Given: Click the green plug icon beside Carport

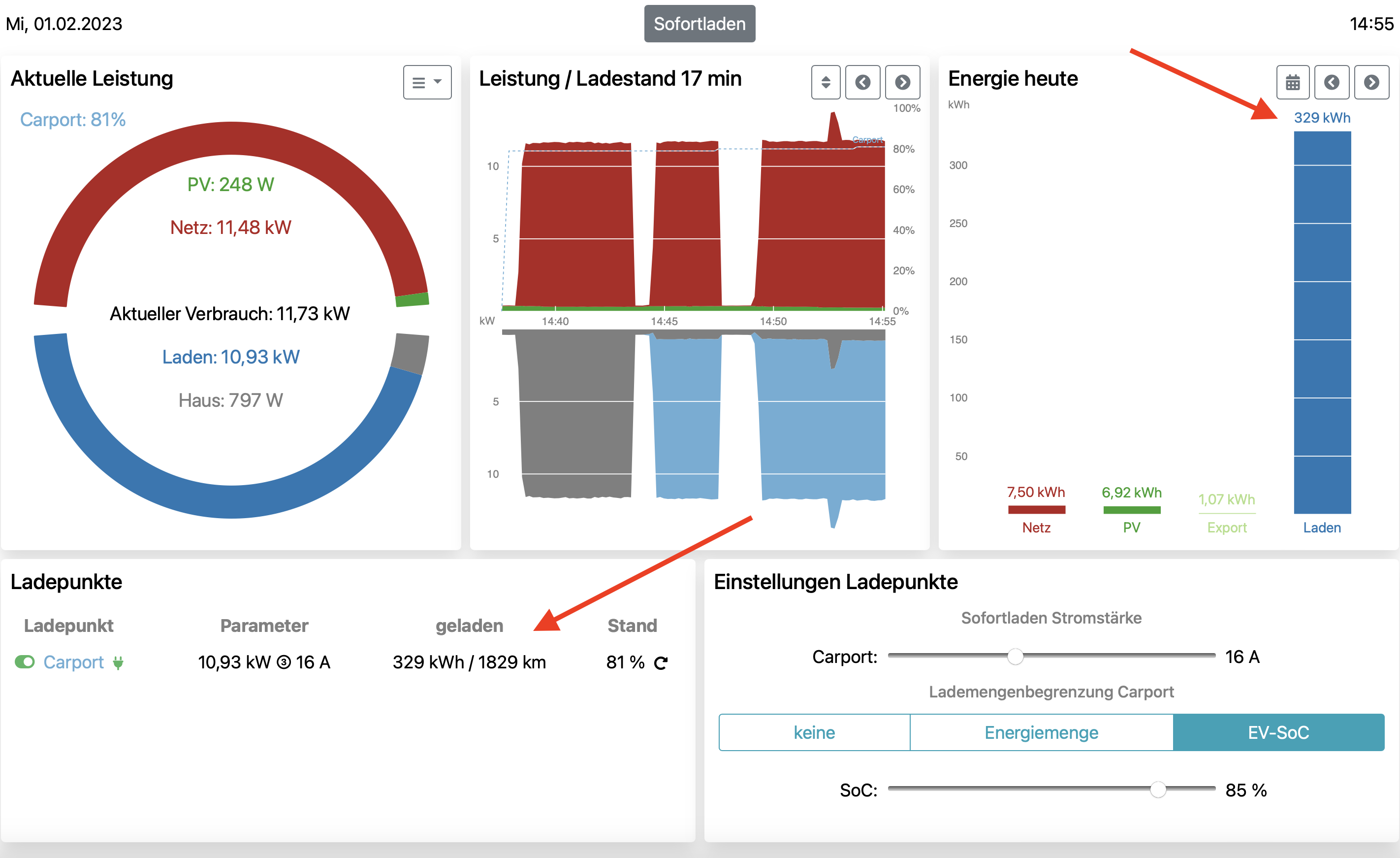Looking at the screenshot, I should coord(118,662).
